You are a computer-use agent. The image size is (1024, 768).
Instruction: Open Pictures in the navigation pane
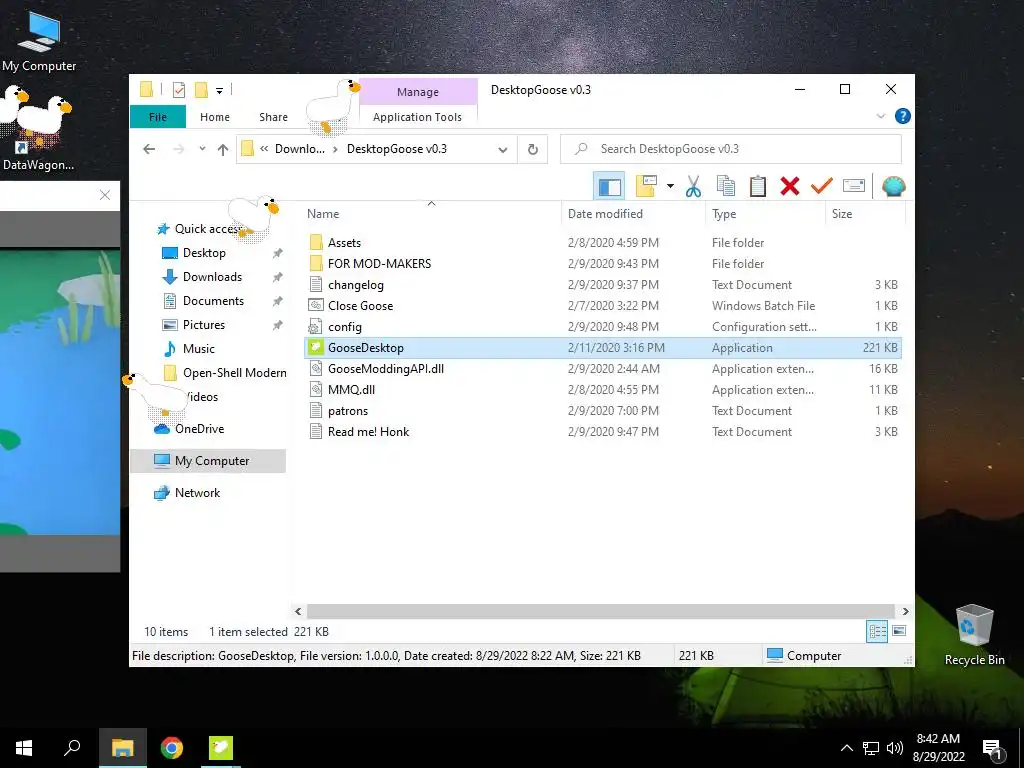coord(203,325)
